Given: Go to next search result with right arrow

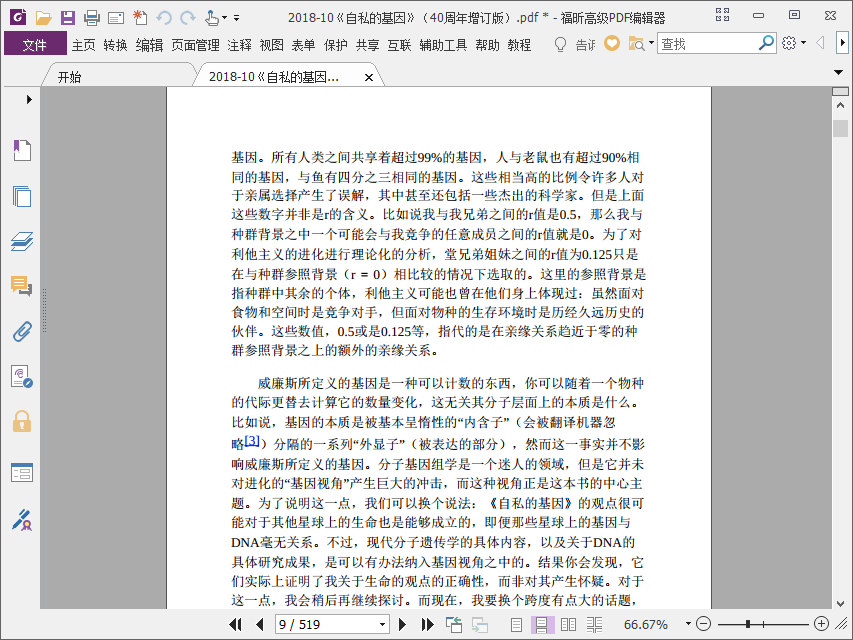Looking at the screenshot, I should (x=842, y=42).
